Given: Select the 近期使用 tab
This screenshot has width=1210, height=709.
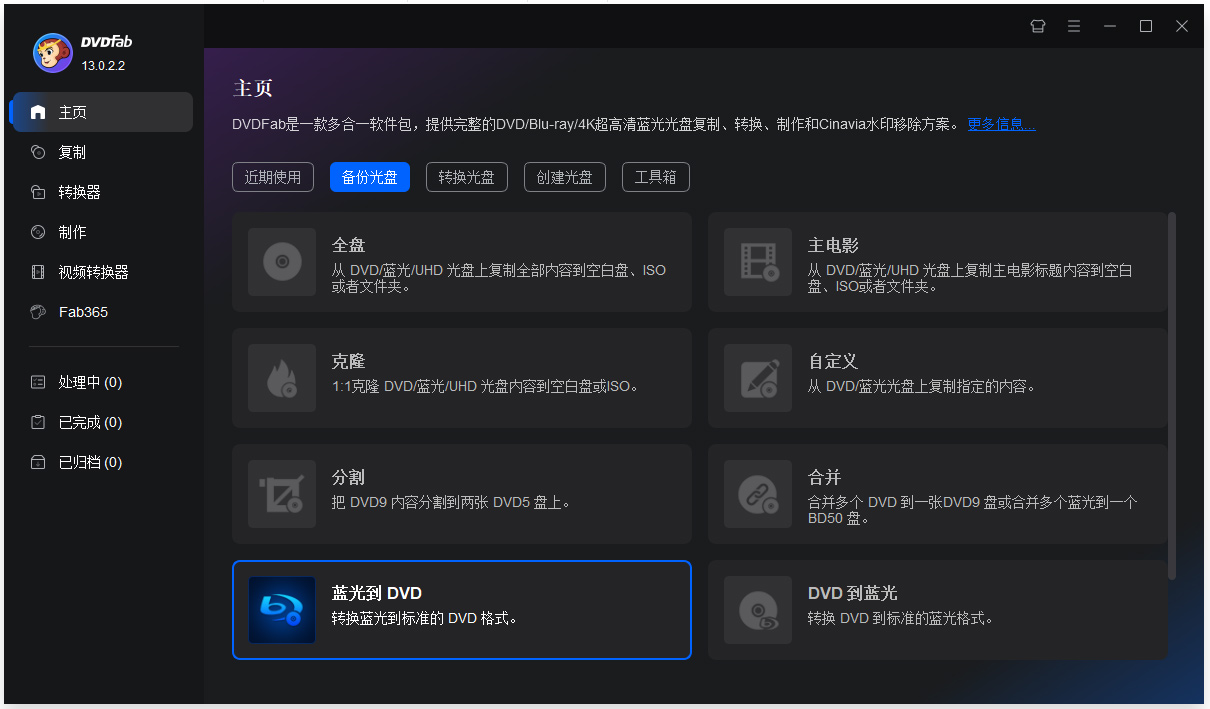Looking at the screenshot, I should pyautogui.click(x=272, y=177).
